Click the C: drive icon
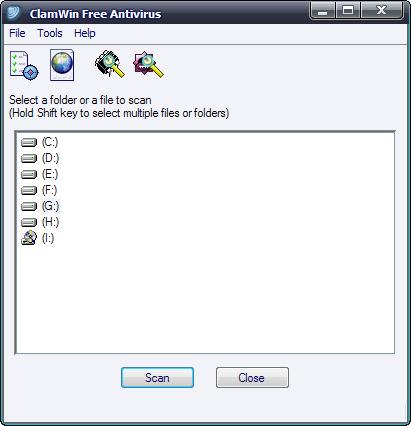 point(29,143)
